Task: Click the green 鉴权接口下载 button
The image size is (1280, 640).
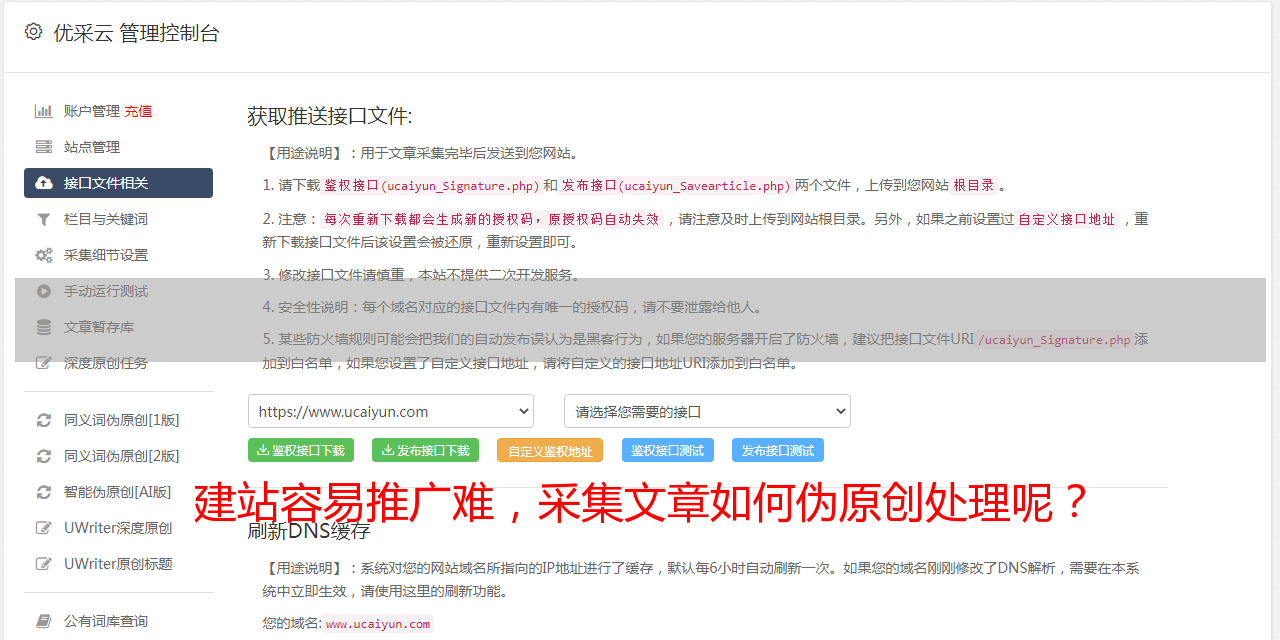Action: point(301,450)
